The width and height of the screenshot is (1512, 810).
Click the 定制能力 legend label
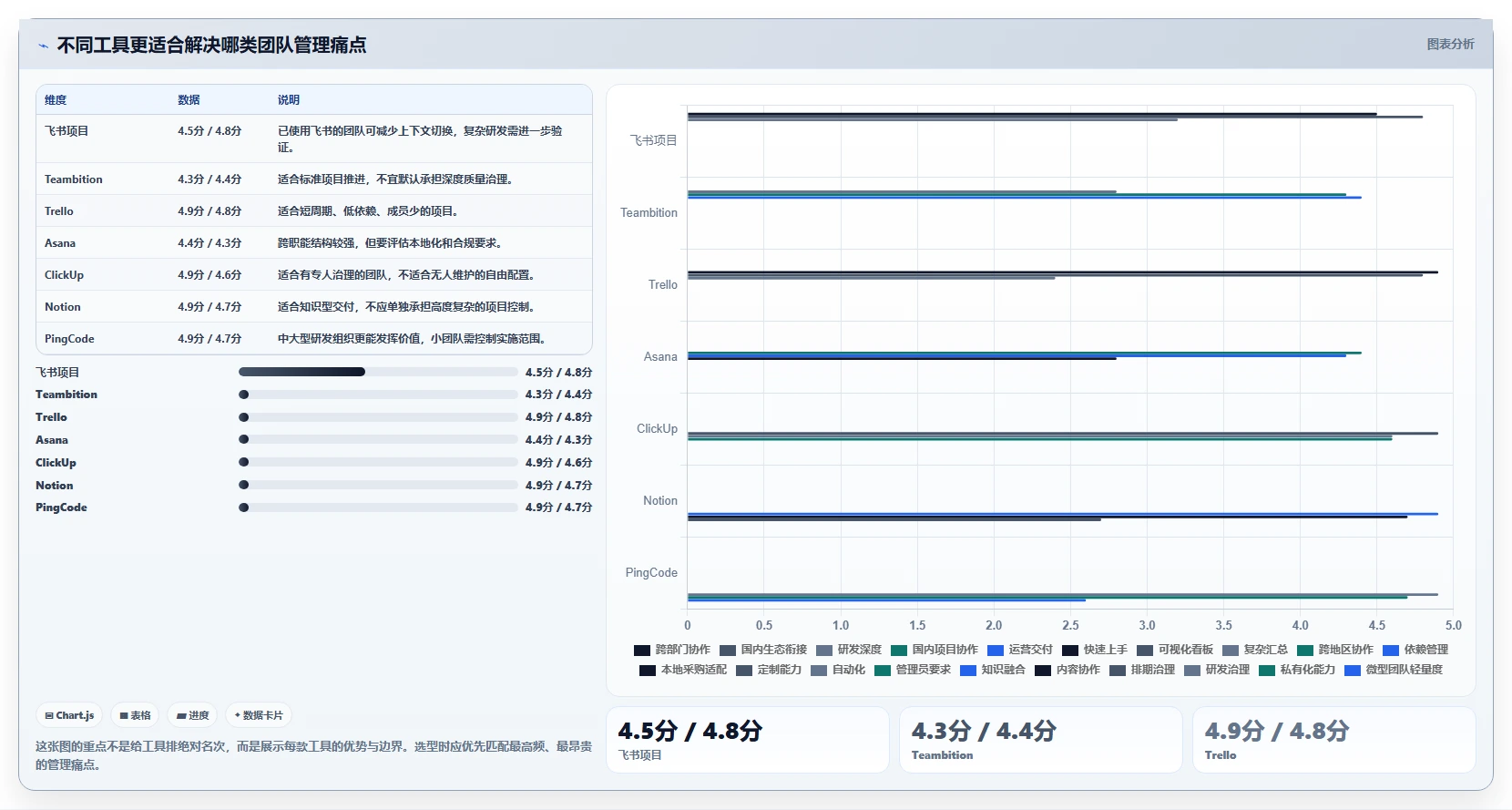780,670
